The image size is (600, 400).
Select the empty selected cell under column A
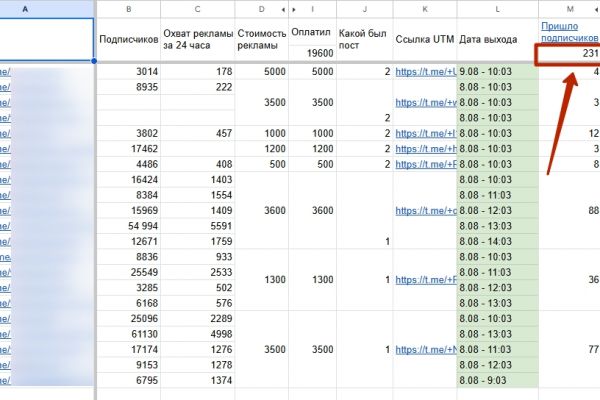tap(47, 39)
